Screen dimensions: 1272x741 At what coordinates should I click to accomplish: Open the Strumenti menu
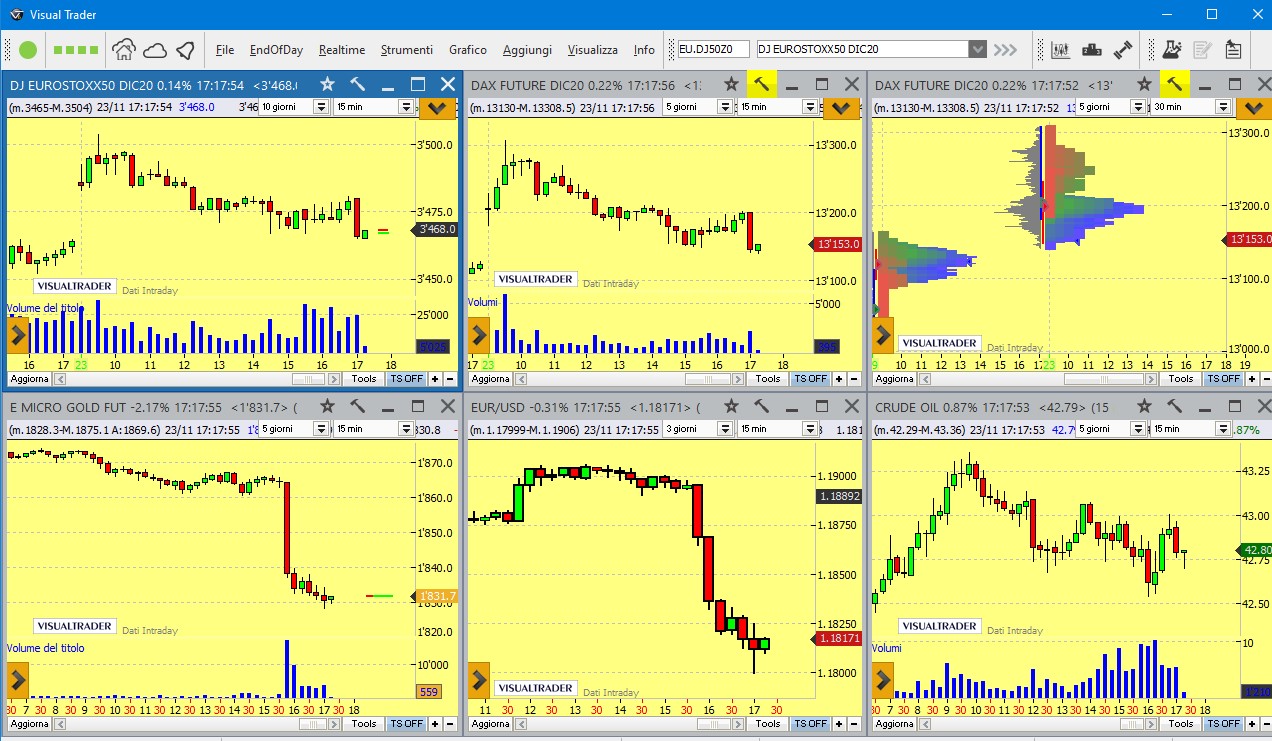tap(407, 50)
